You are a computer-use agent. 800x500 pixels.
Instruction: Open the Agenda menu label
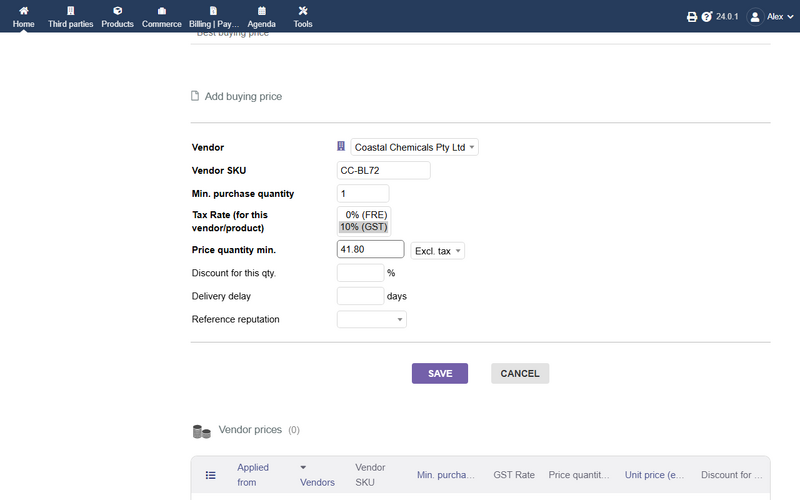(x=262, y=24)
